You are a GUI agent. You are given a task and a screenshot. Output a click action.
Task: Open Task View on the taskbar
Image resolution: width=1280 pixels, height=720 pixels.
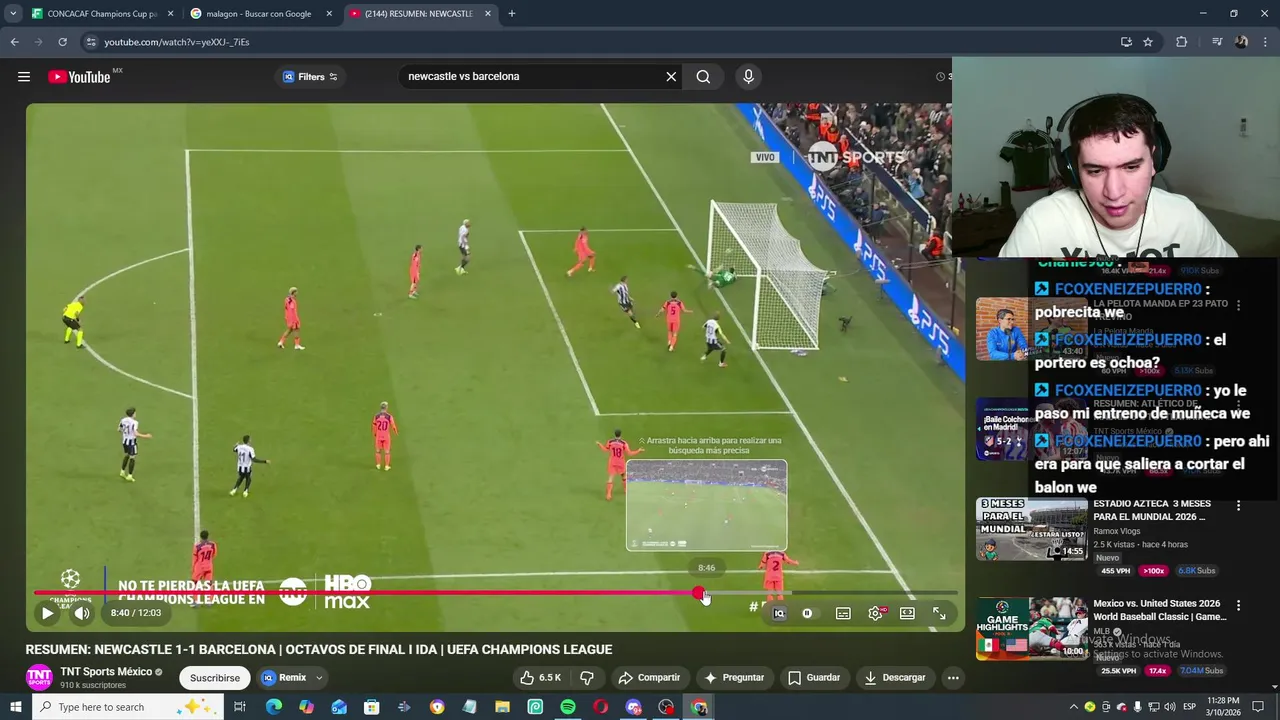click(240, 707)
